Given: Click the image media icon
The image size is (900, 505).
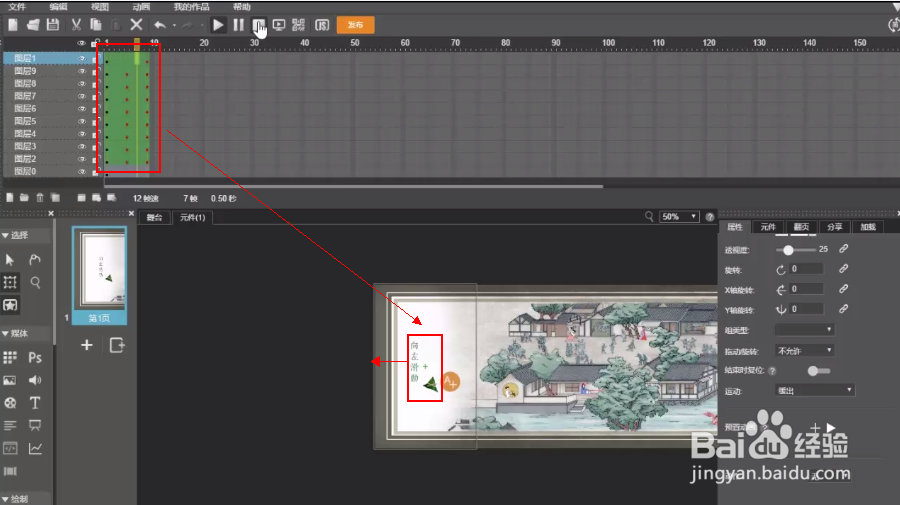Looking at the screenshot, I should click(x=10, y=380).
